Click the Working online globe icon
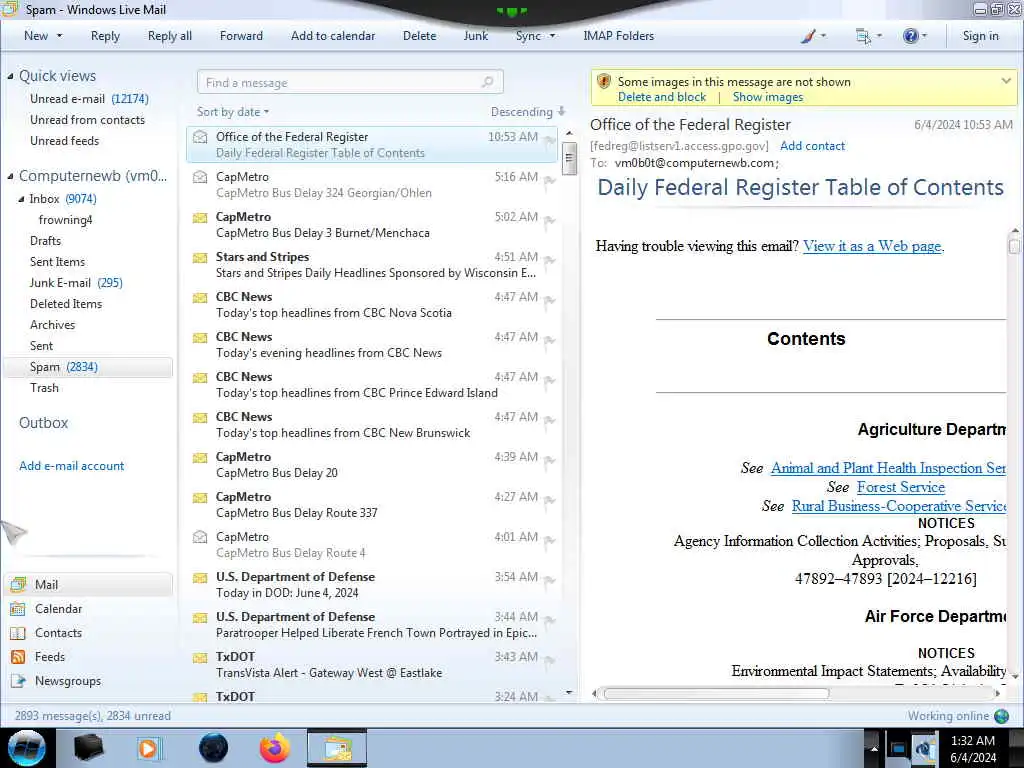This screenshot has height=768, width=1024. [x=1001, y=716]
